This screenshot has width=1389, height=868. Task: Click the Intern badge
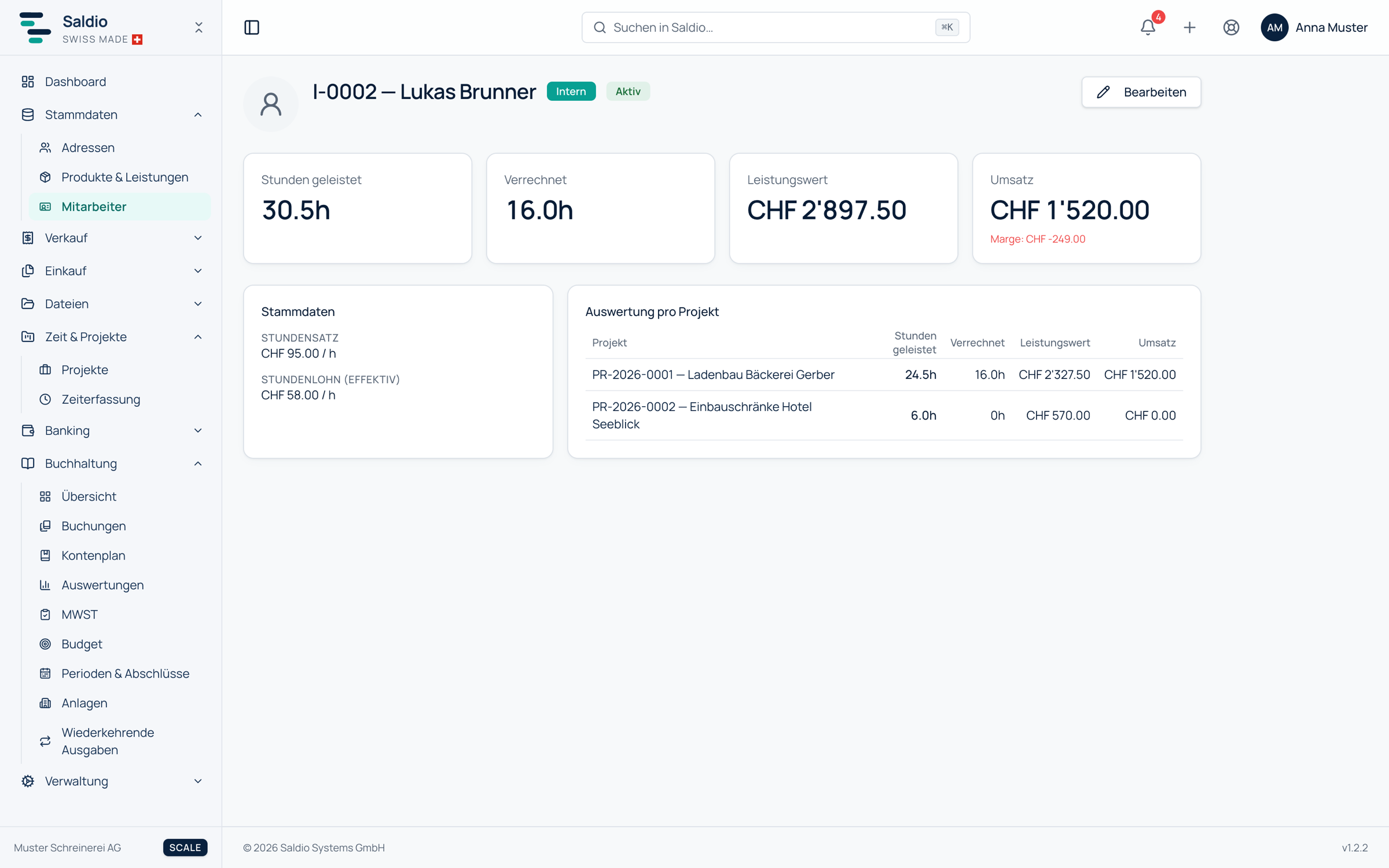tap(571, 91)
